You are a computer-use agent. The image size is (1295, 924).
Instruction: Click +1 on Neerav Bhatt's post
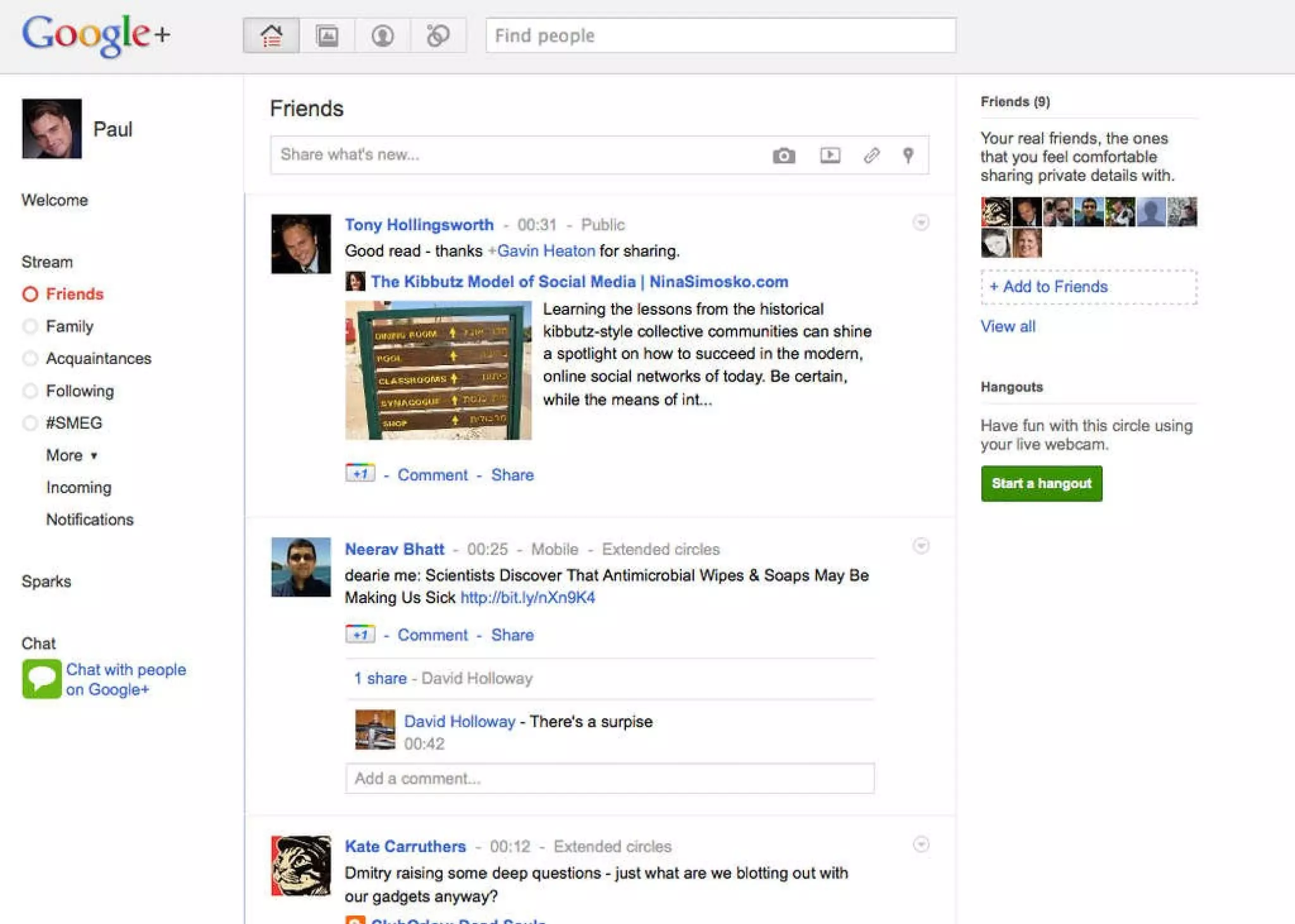[360, 633]
